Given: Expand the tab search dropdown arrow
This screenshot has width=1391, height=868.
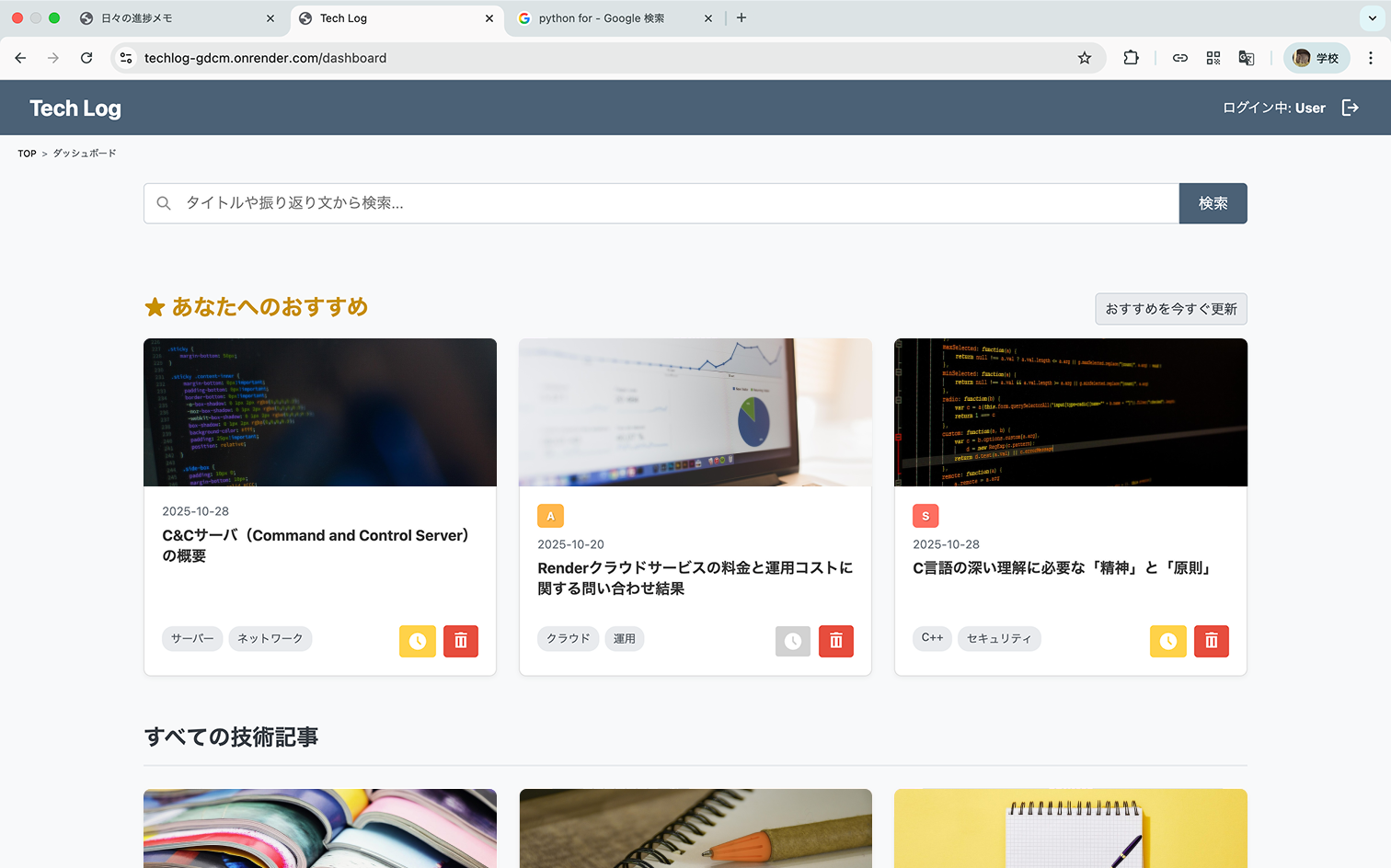Looking at the screenshot, I should point(1372,18).
